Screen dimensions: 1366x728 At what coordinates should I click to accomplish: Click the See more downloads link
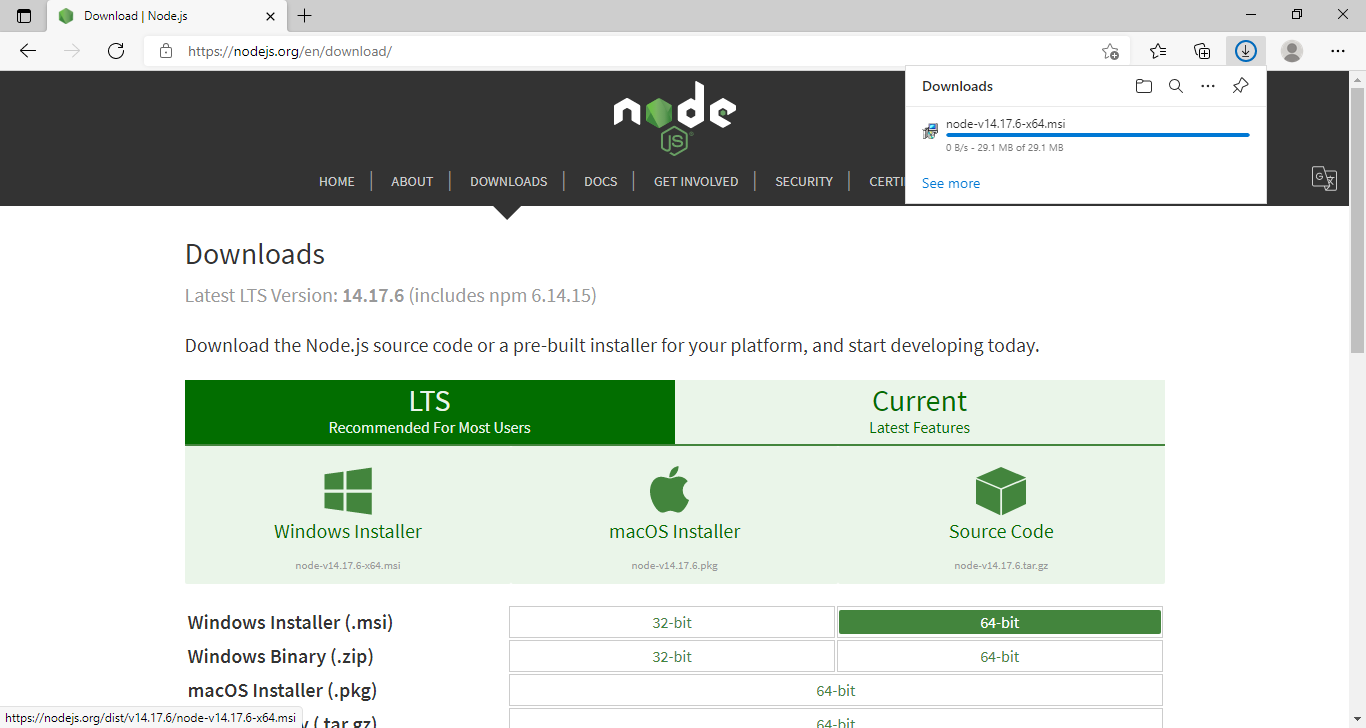click(x=951, y=183)
